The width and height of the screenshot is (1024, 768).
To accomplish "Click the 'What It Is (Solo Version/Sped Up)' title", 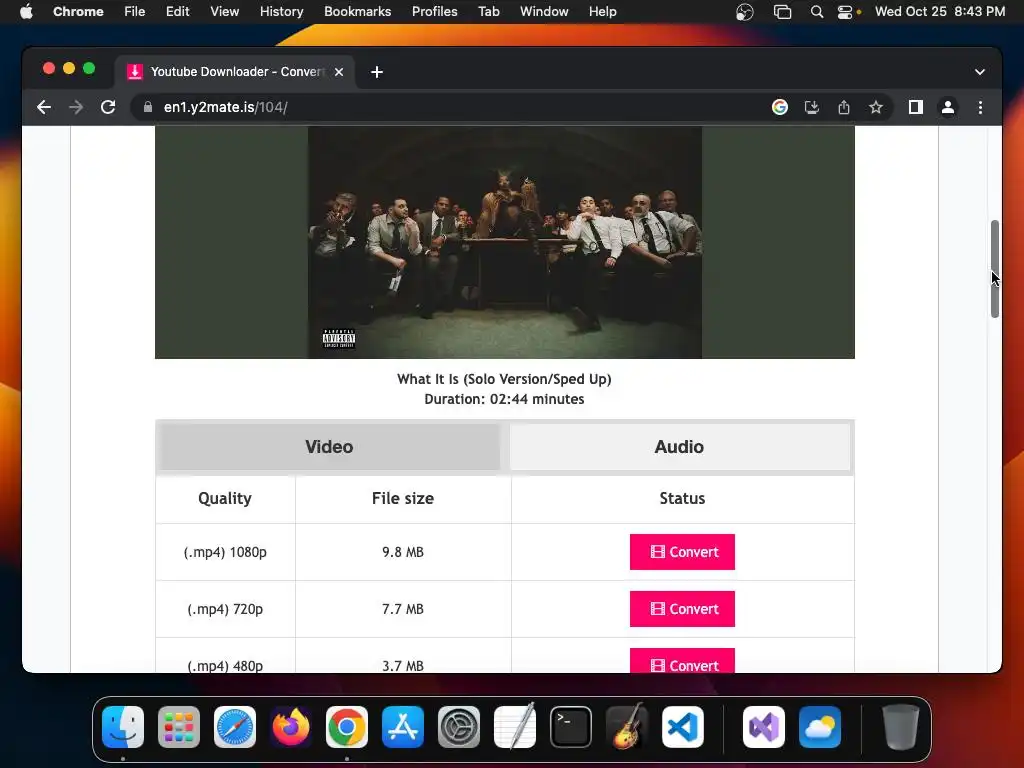I will (504, 379).
